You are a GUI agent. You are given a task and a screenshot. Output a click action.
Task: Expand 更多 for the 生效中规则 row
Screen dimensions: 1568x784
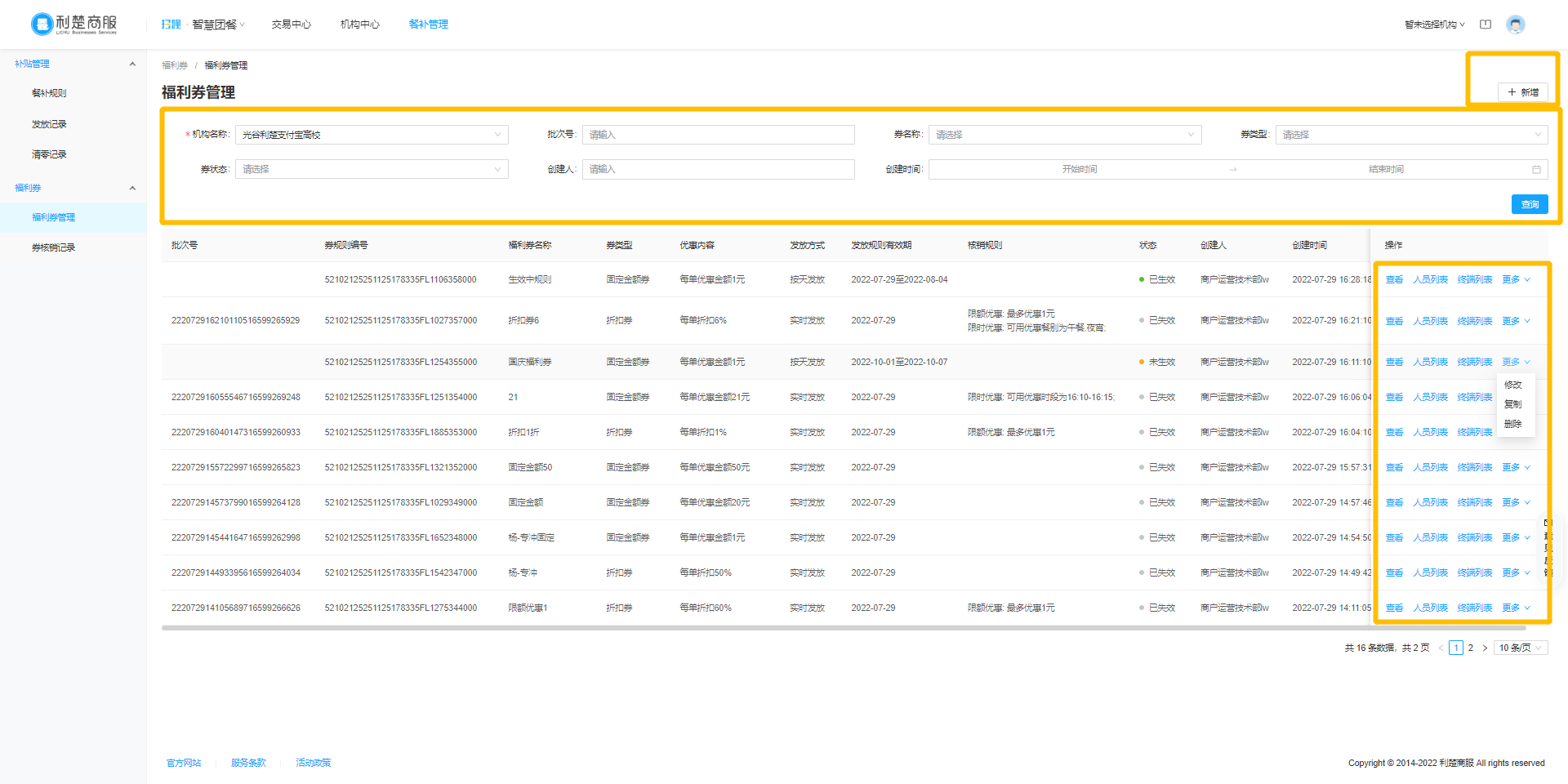1516,279
